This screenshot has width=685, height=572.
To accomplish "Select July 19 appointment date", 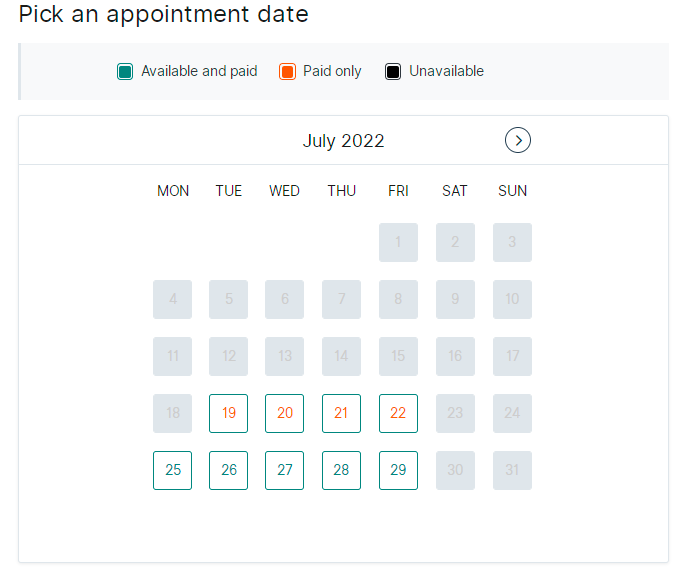I will click(x=228, y=413).
